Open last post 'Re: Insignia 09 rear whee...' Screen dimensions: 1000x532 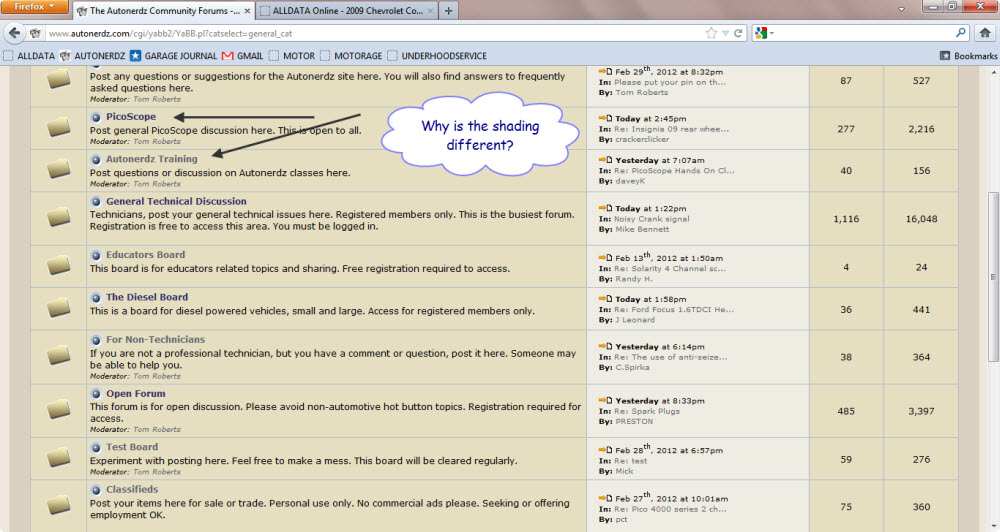tap(672, 129)
